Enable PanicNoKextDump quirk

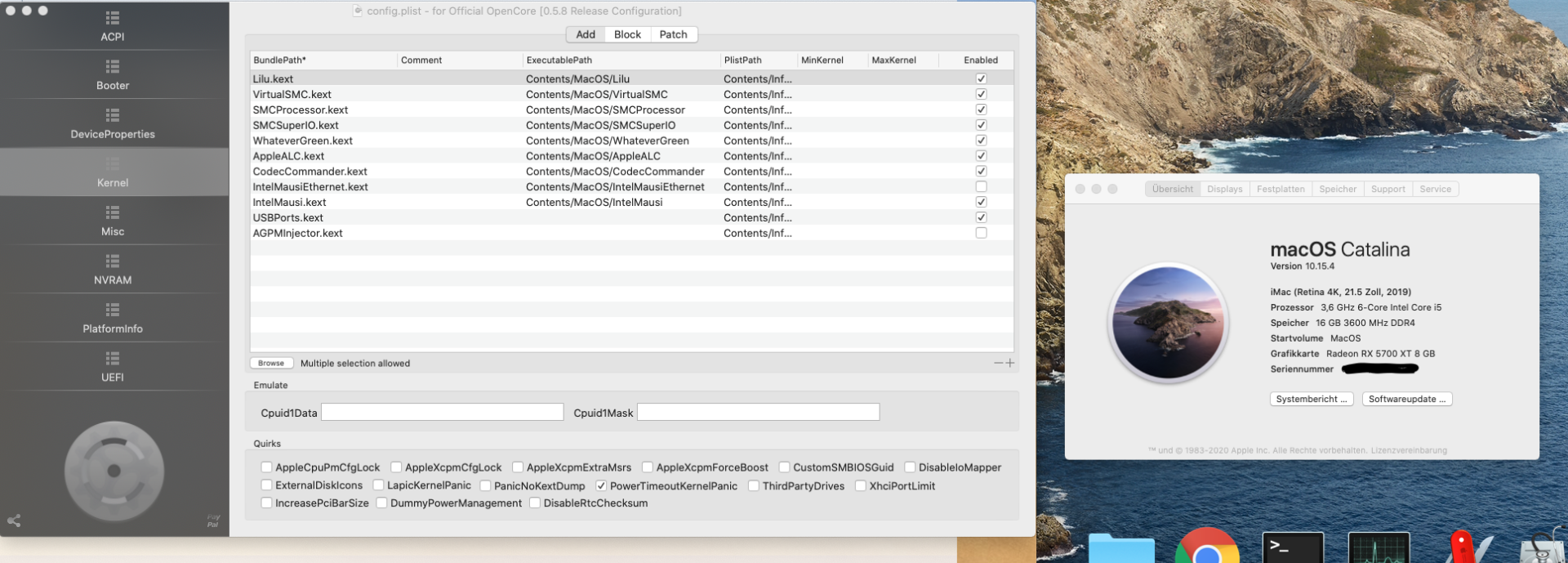[x=485, y=485]
